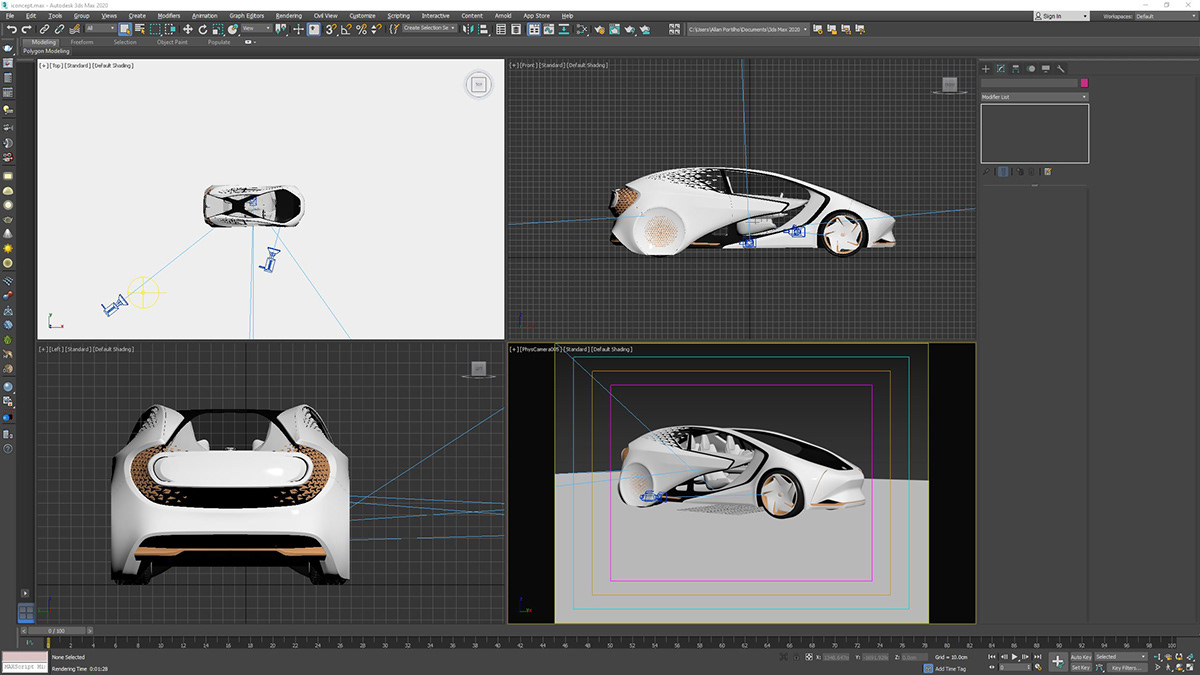Image resolution: width=1200 pixels, height=675 pixels.
Task: Select the Select and Move tool
Action: [x=188, y=30]
